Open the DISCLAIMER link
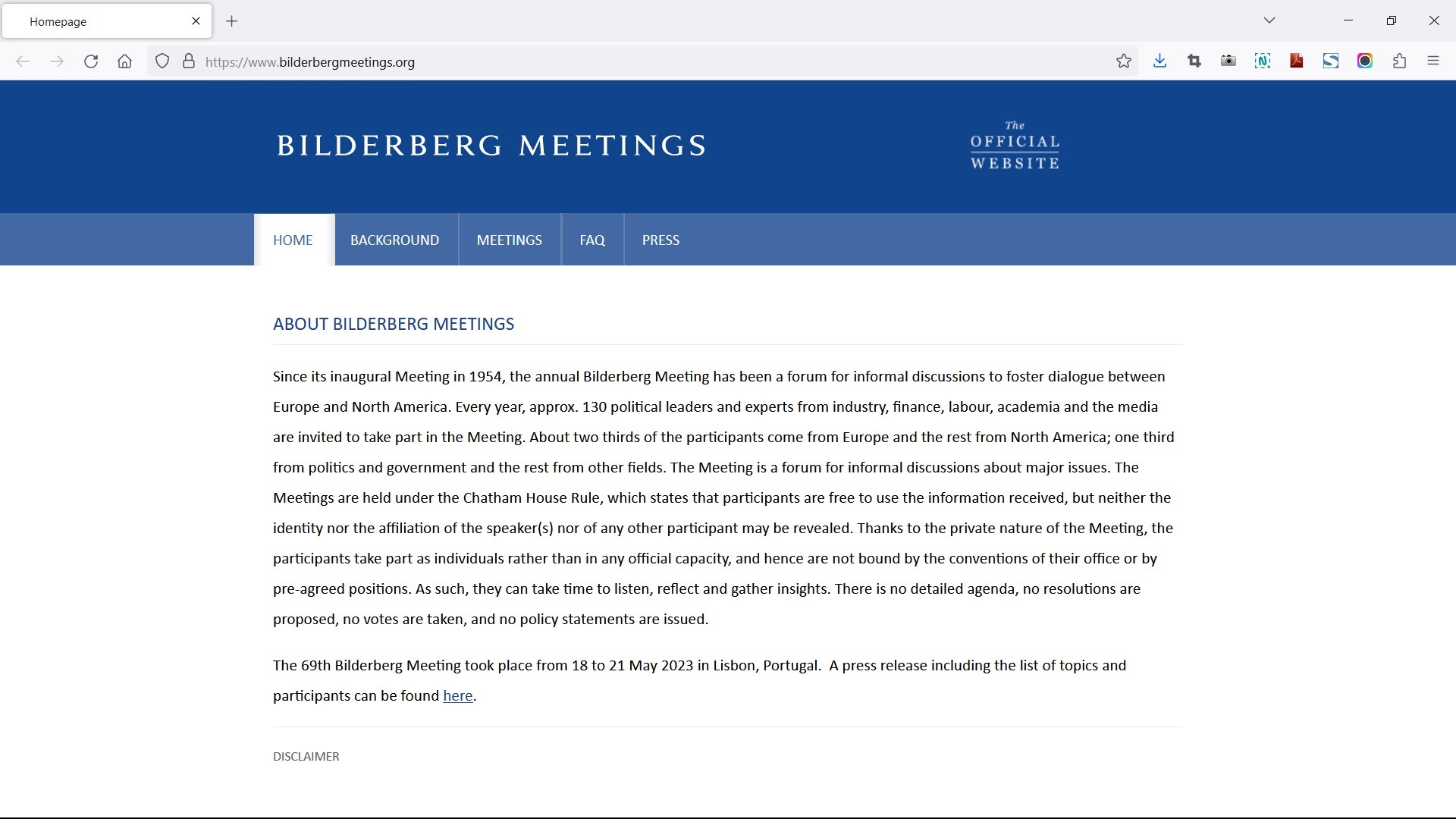The image size is (1456, 819). click(306, 757)
